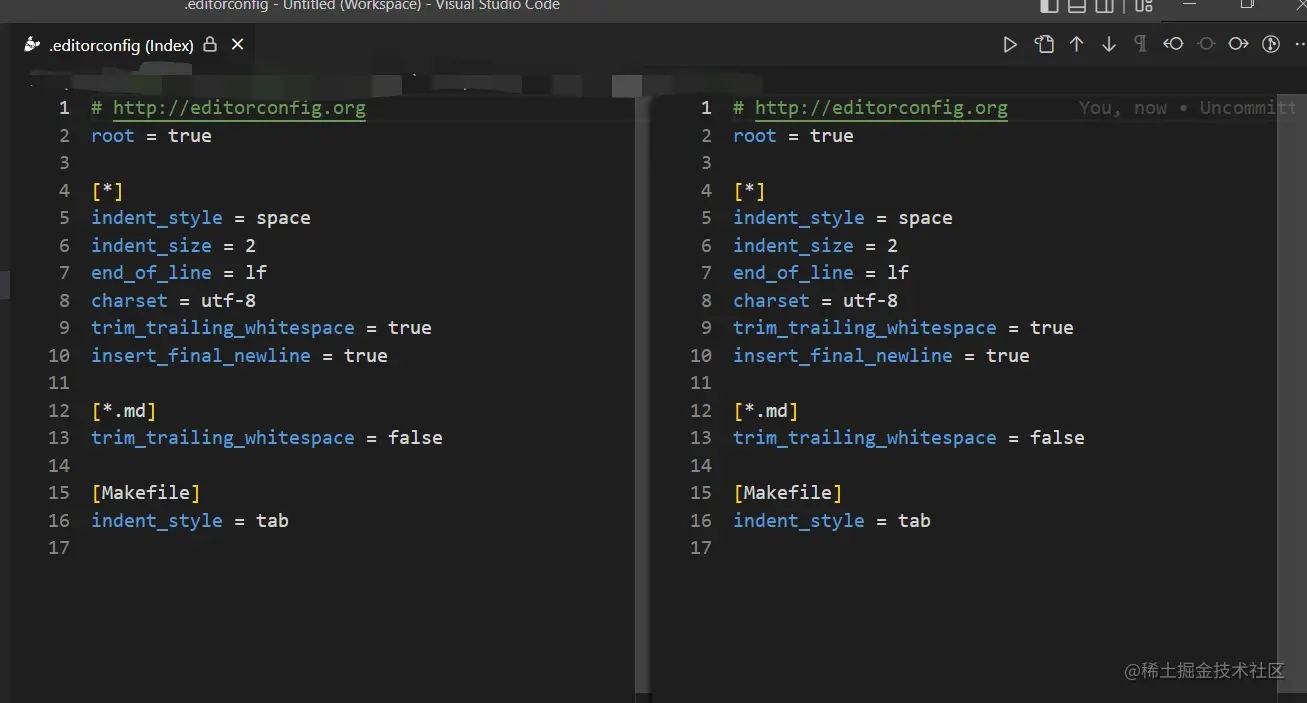Click the lock icon on .editorconfig tab
The width and height of the screenshot is (1307, 703).
(210, 45)
